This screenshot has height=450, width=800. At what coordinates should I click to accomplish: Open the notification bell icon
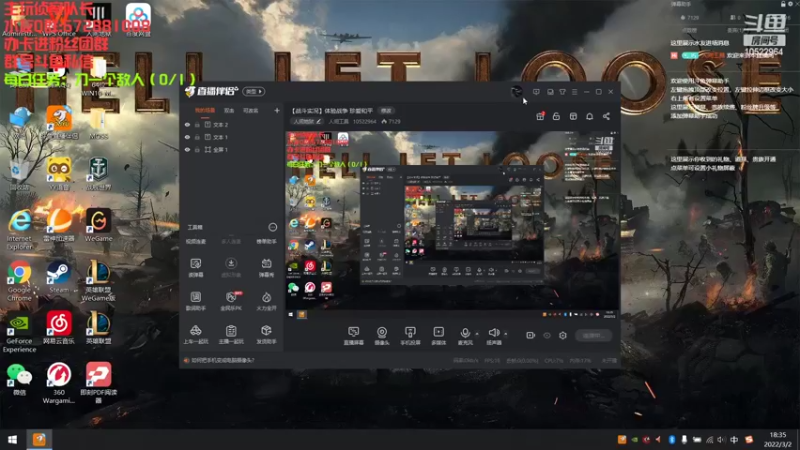tap(589, 116)
